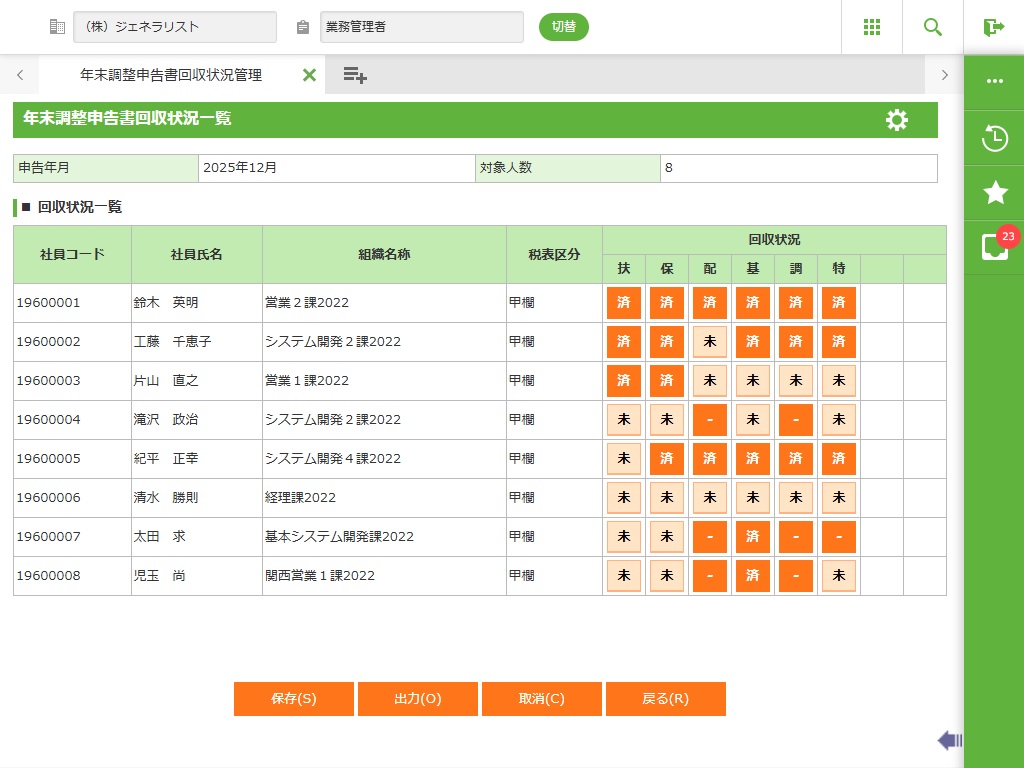Viewport: 1024px width, 768px height.
Task: Toggle 扶 status for 鈴木 英明
Action: (x=624, y=303)
